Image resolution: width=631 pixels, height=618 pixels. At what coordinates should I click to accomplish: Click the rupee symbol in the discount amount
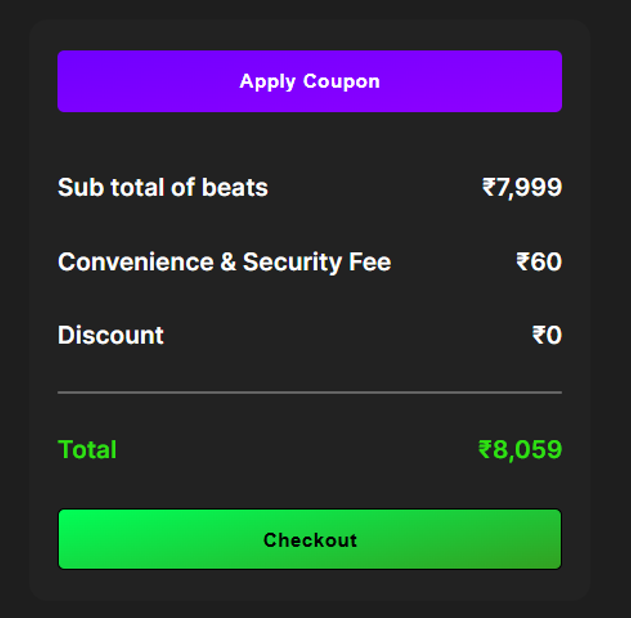click(x=539, y=336)
